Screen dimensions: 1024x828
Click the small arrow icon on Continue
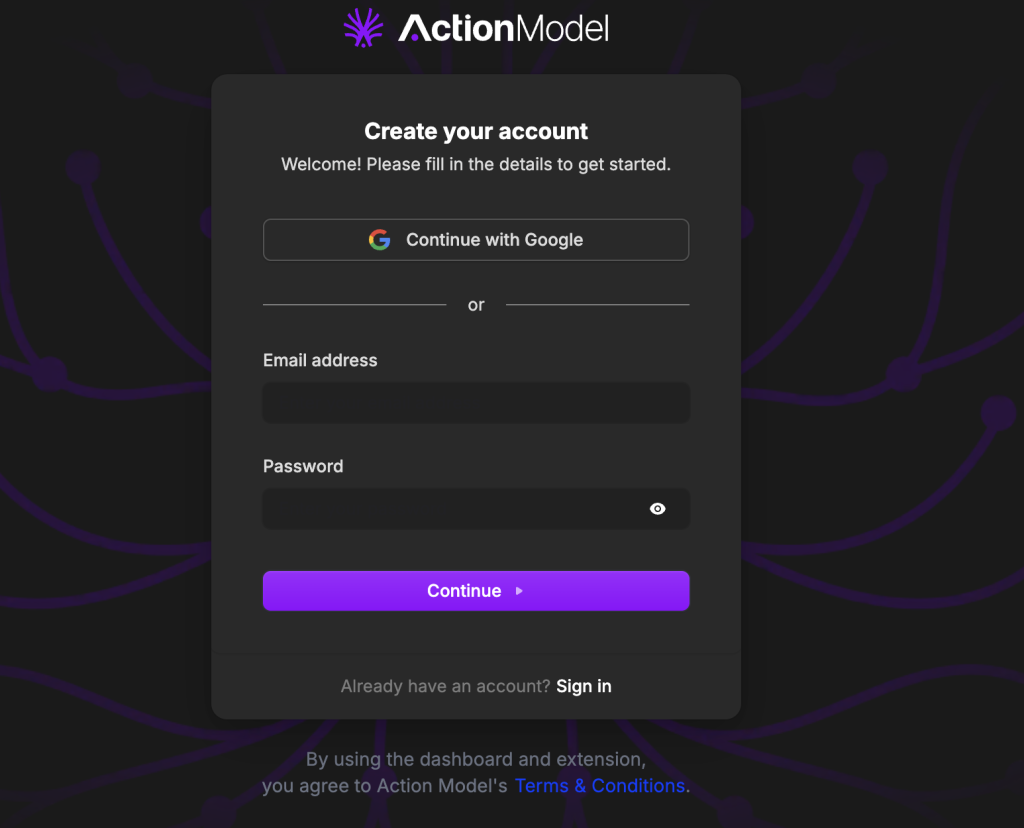[x=519, y=591]
